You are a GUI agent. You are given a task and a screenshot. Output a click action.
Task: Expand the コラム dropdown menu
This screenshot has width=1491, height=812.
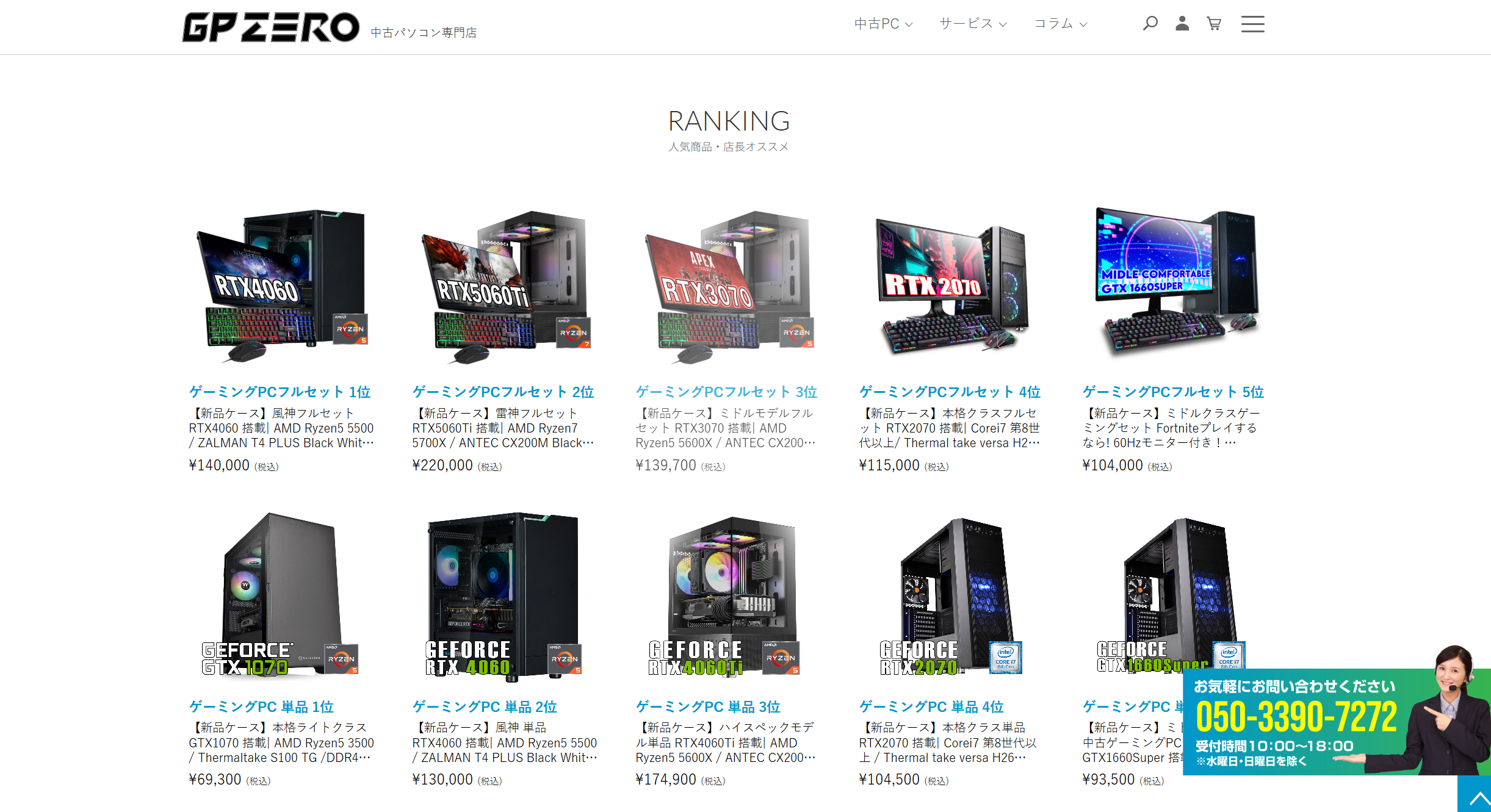[x=1060, y=24]
